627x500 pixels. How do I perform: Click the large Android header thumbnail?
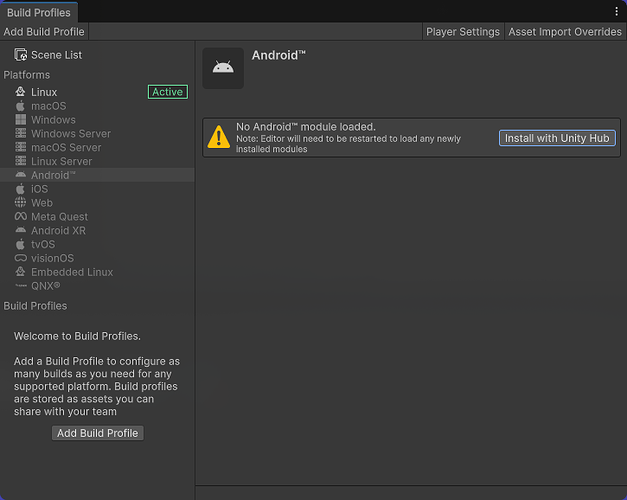223,68
